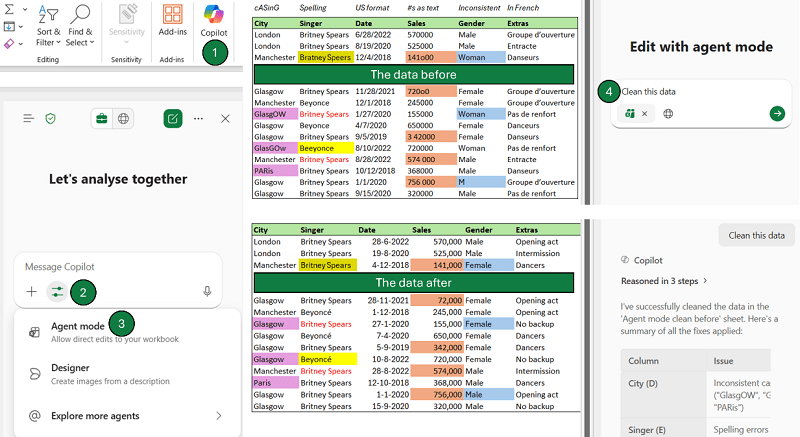The image size is (800, 437).
Task: Expand the AutoSum dropdown arrow
Action: click(24, 7)
